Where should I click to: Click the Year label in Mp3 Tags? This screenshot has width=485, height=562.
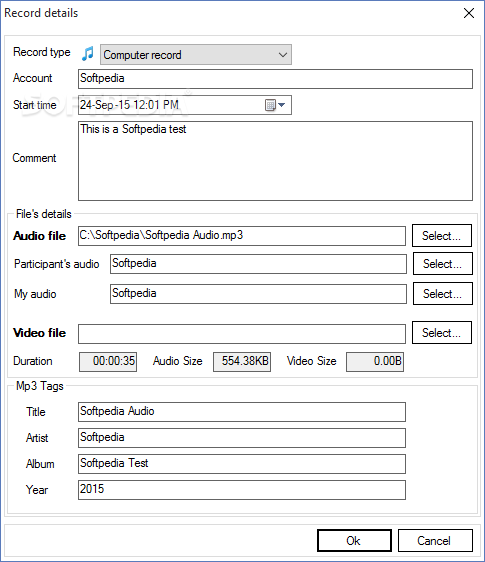pos(37,490)
